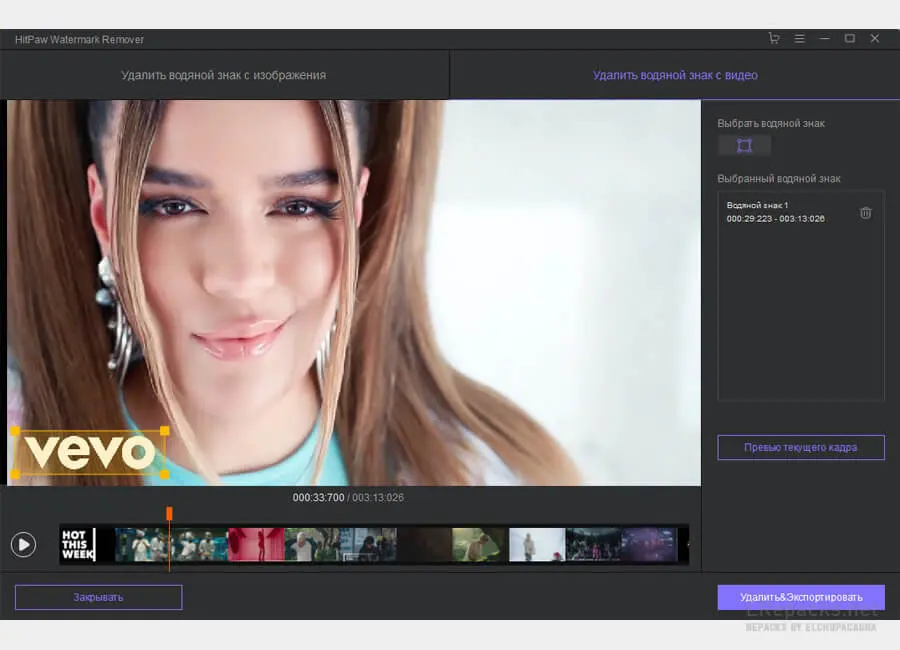The image size is (900, 650).
Task: Select the watermark marquee selection tool
Action: 744,145
